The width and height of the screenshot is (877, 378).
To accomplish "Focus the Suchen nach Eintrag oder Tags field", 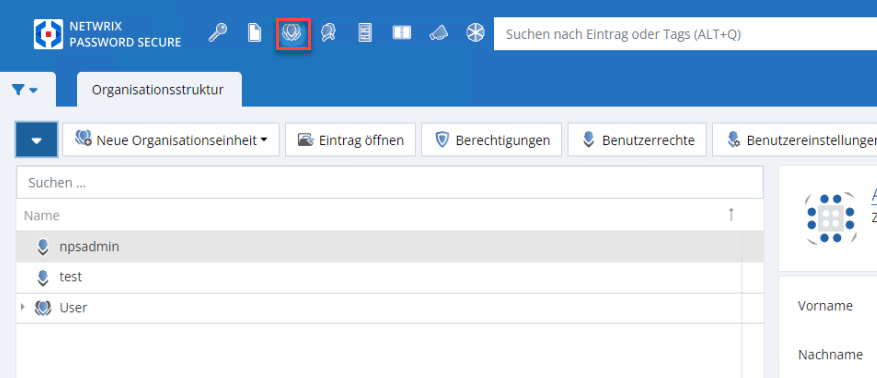I will tap(685, 34).
